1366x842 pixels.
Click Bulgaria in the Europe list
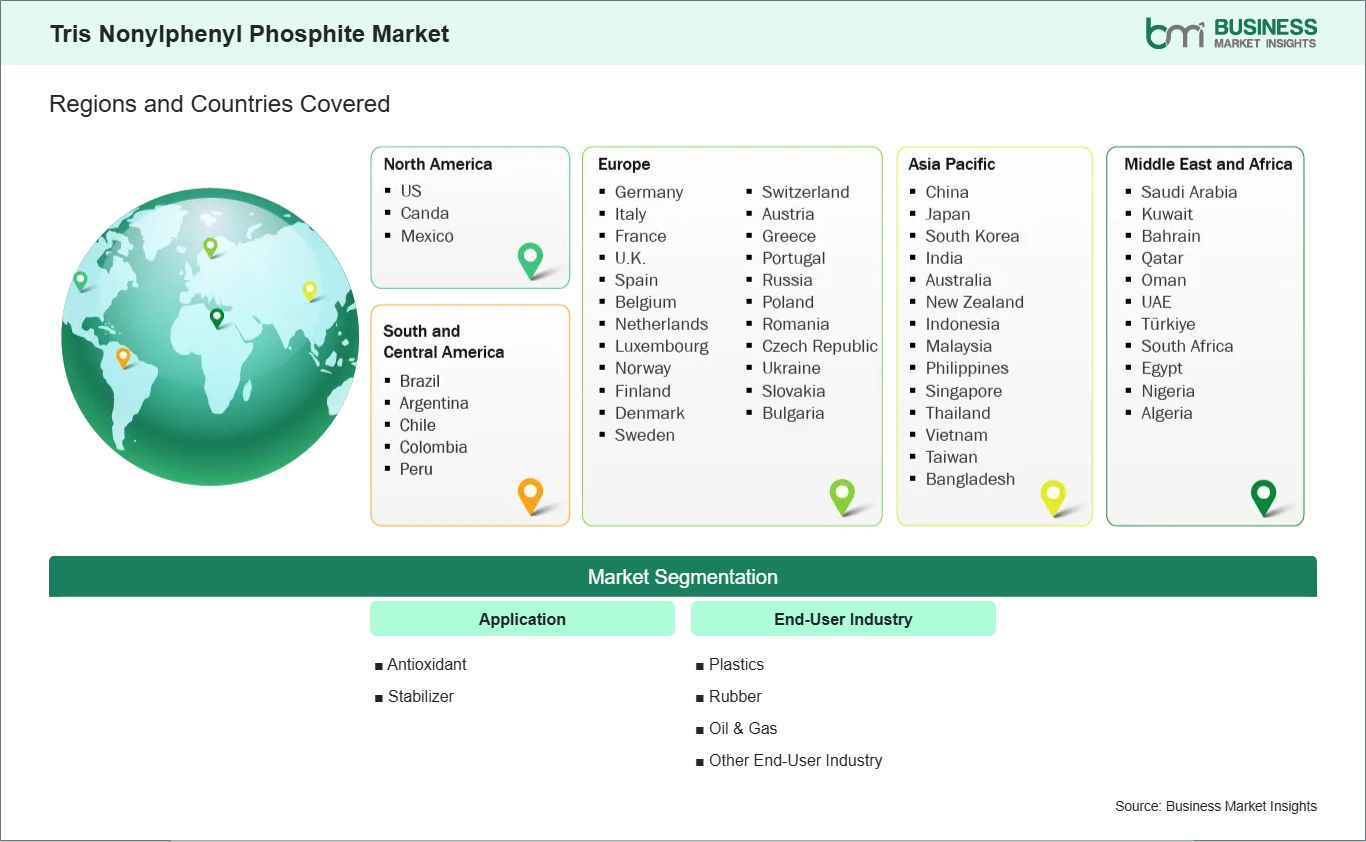[793, 413]
